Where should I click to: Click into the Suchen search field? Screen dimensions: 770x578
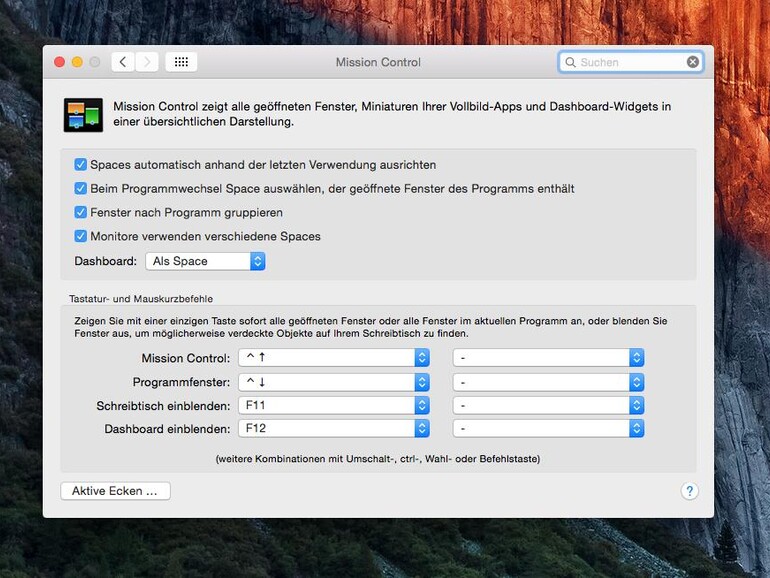(631, 62)
